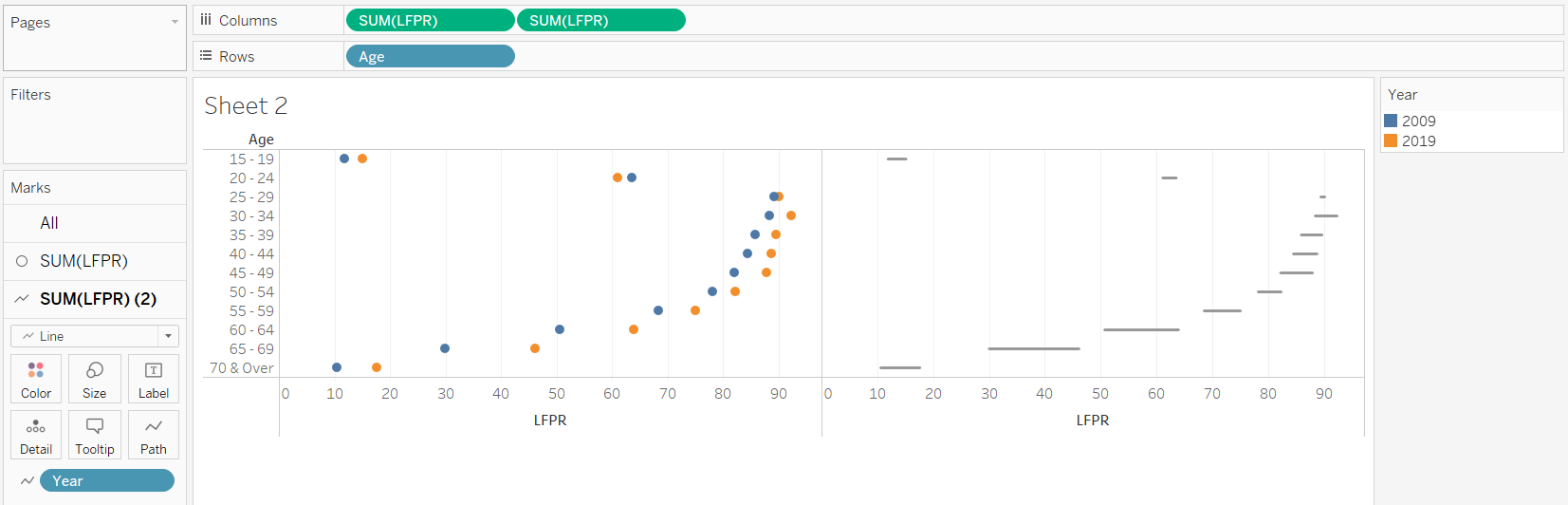Open the Color marks card
The image size is (1568, 505).
click(x=36, y=379)
